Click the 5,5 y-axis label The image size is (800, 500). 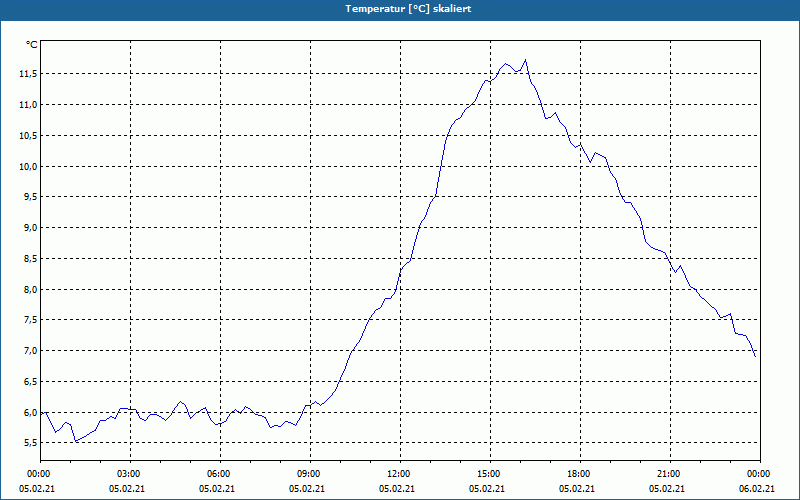30,443
